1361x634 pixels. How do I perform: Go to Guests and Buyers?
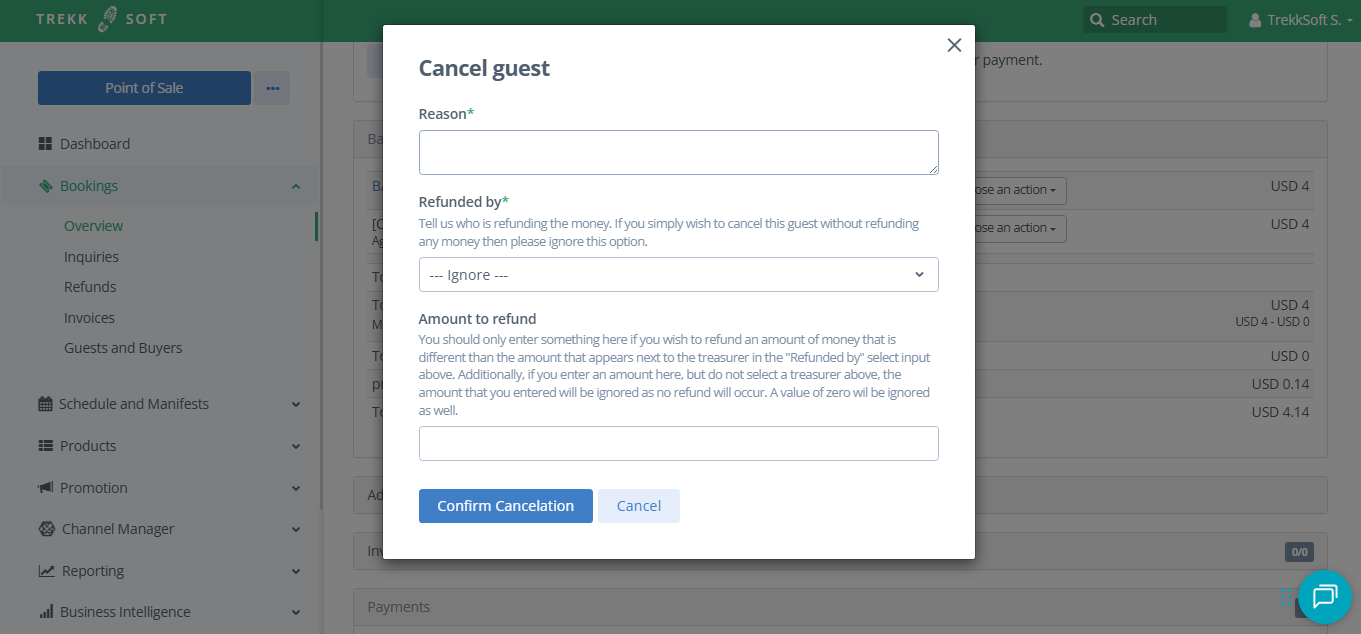[x=123, y=348]
